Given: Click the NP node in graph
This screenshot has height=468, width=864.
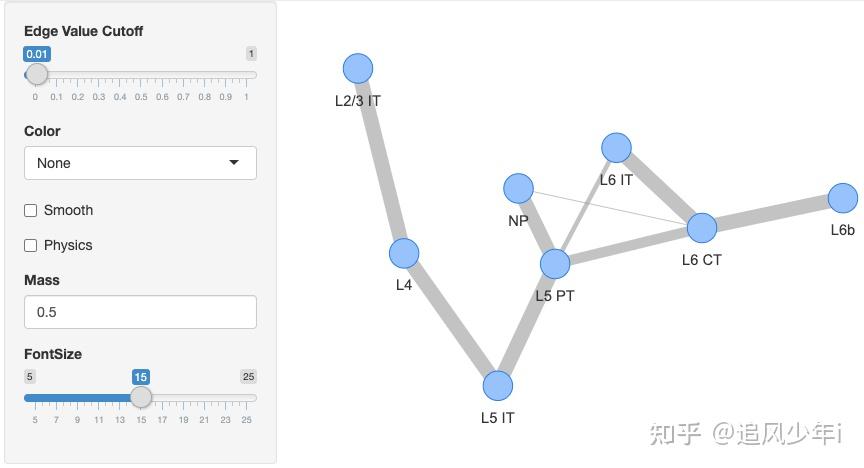Looking at the screenshot, I should (518, 187).
